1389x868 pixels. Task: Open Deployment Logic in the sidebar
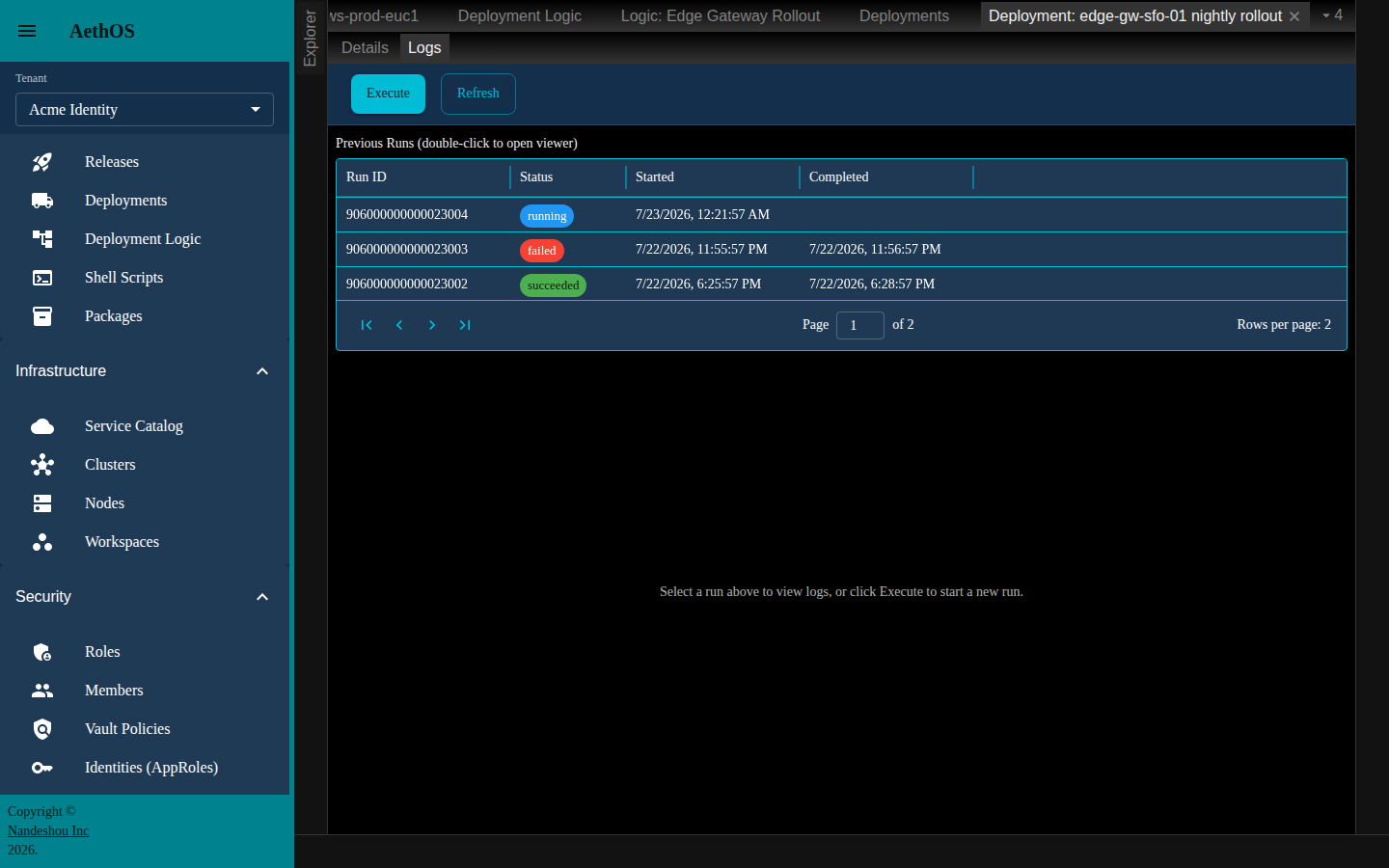[143, 239]
